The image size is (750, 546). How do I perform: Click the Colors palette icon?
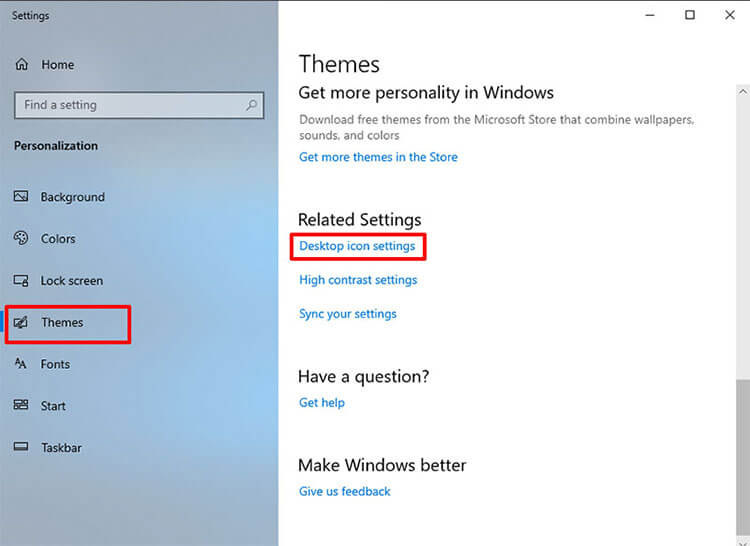coord(21,239)
